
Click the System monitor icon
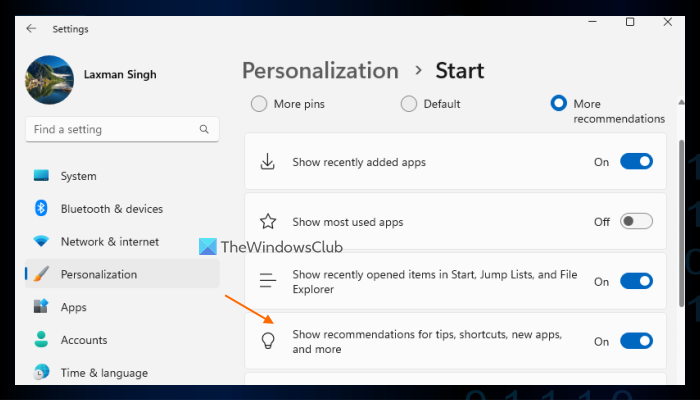coord(41,176)
